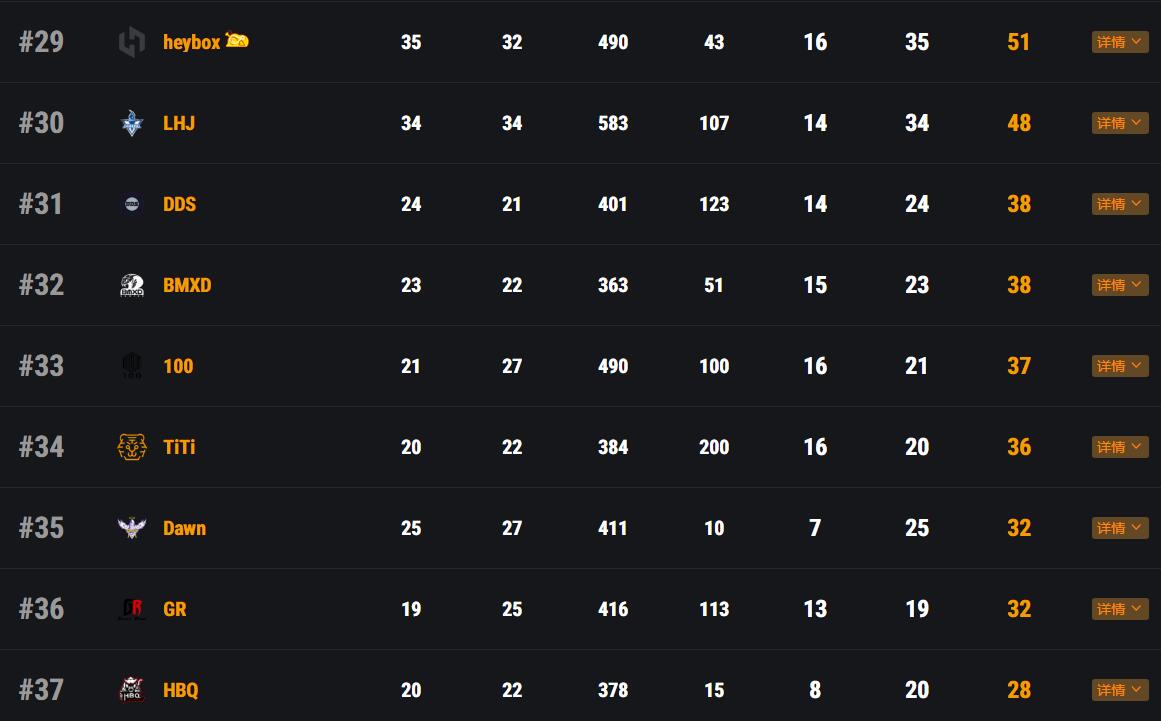Viewport: 1161px width, 721px height.
Task: Click the BMXD team logo icon
Action: pos(132,285)
